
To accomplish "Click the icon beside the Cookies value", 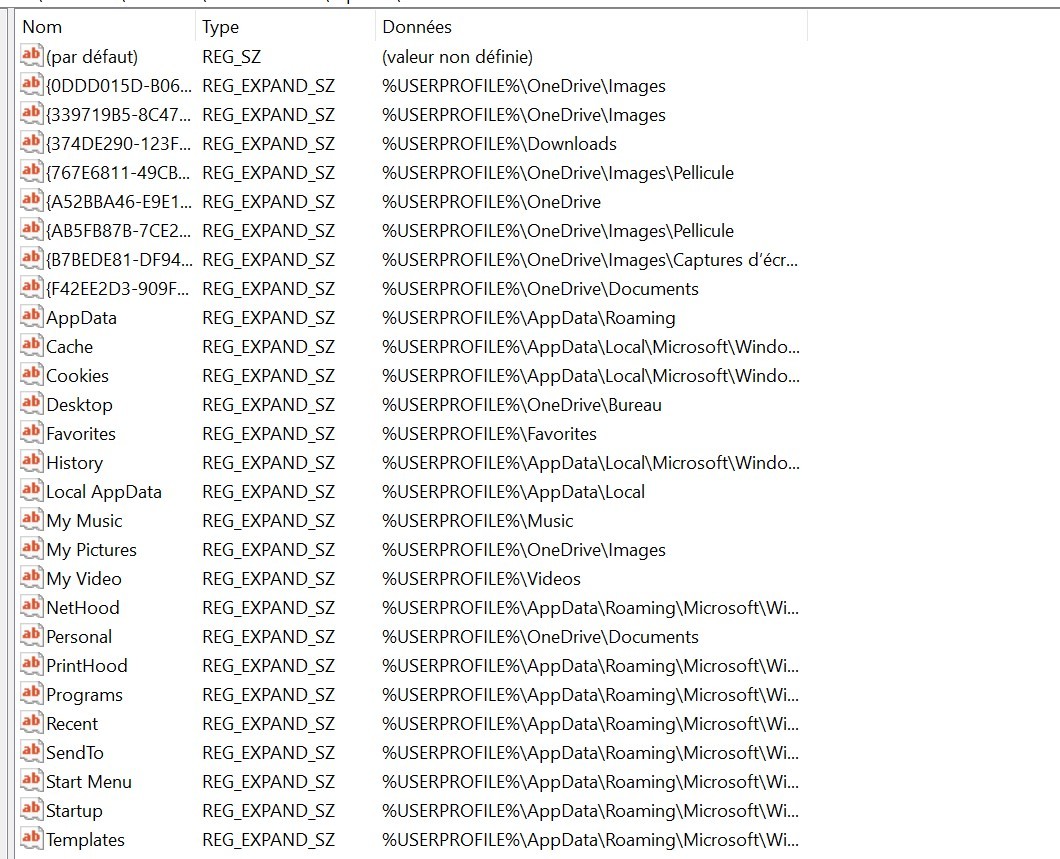I will [x=32, y=375].
